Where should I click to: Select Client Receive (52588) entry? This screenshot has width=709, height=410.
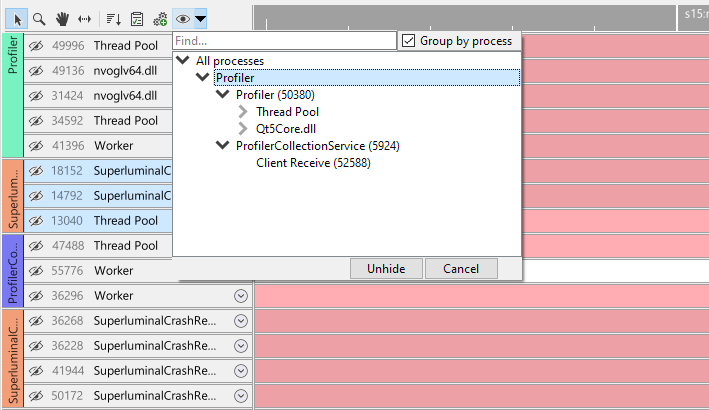[313, 163]
